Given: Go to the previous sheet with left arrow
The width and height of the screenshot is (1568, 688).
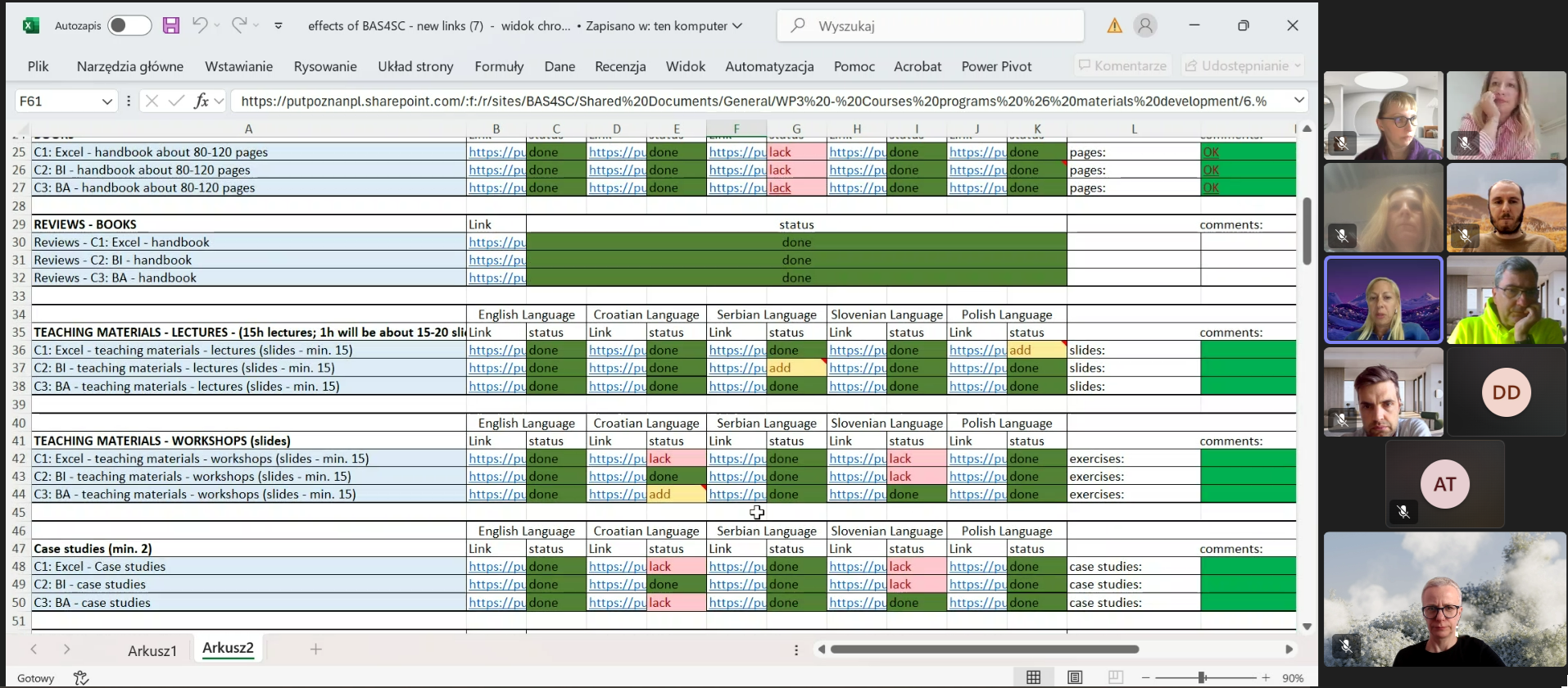Looking at the screenshot, I should [34, 649].
